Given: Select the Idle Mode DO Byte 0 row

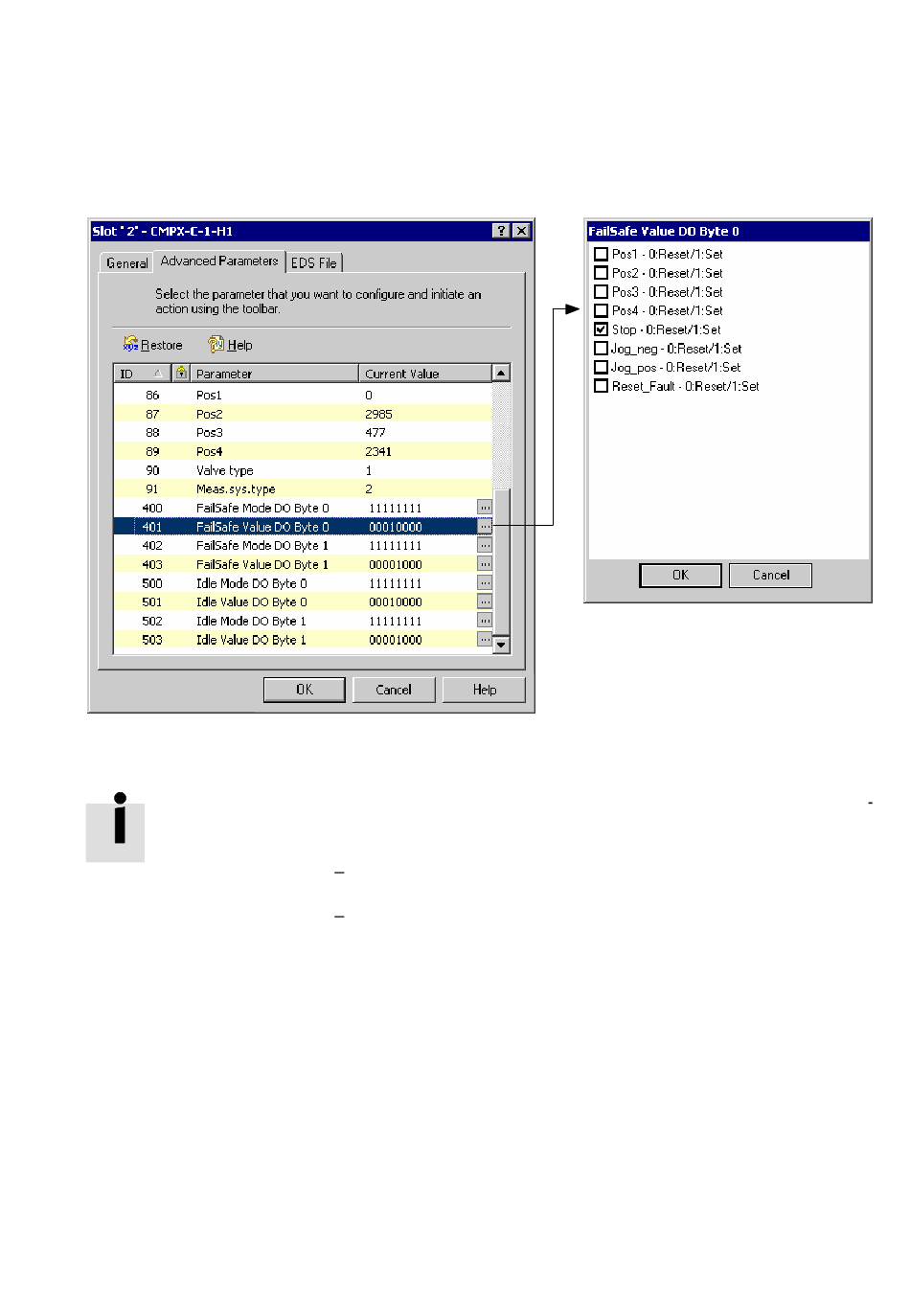Looking at the screenshot, I should [x=303, y=582].
